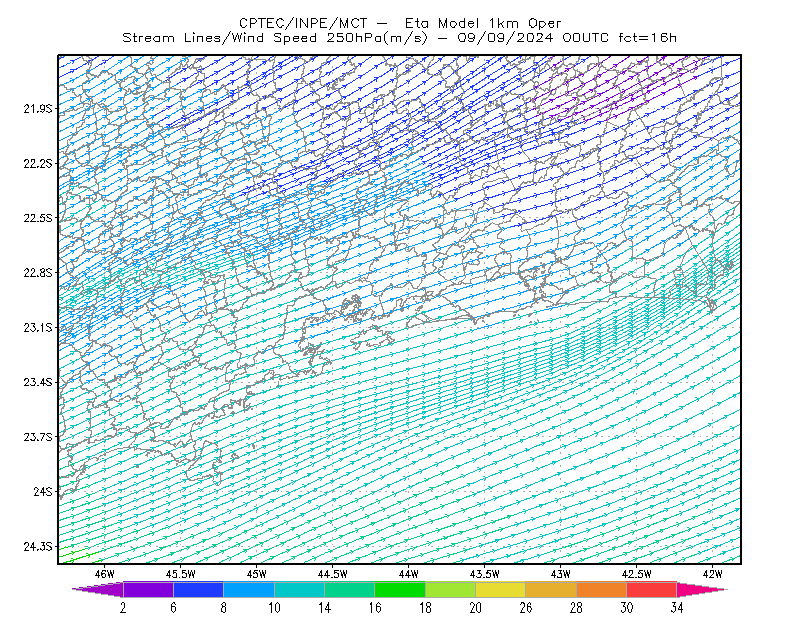Screen dimensions: 800x618
Task: Click the legend value 28
Action: 577,608
